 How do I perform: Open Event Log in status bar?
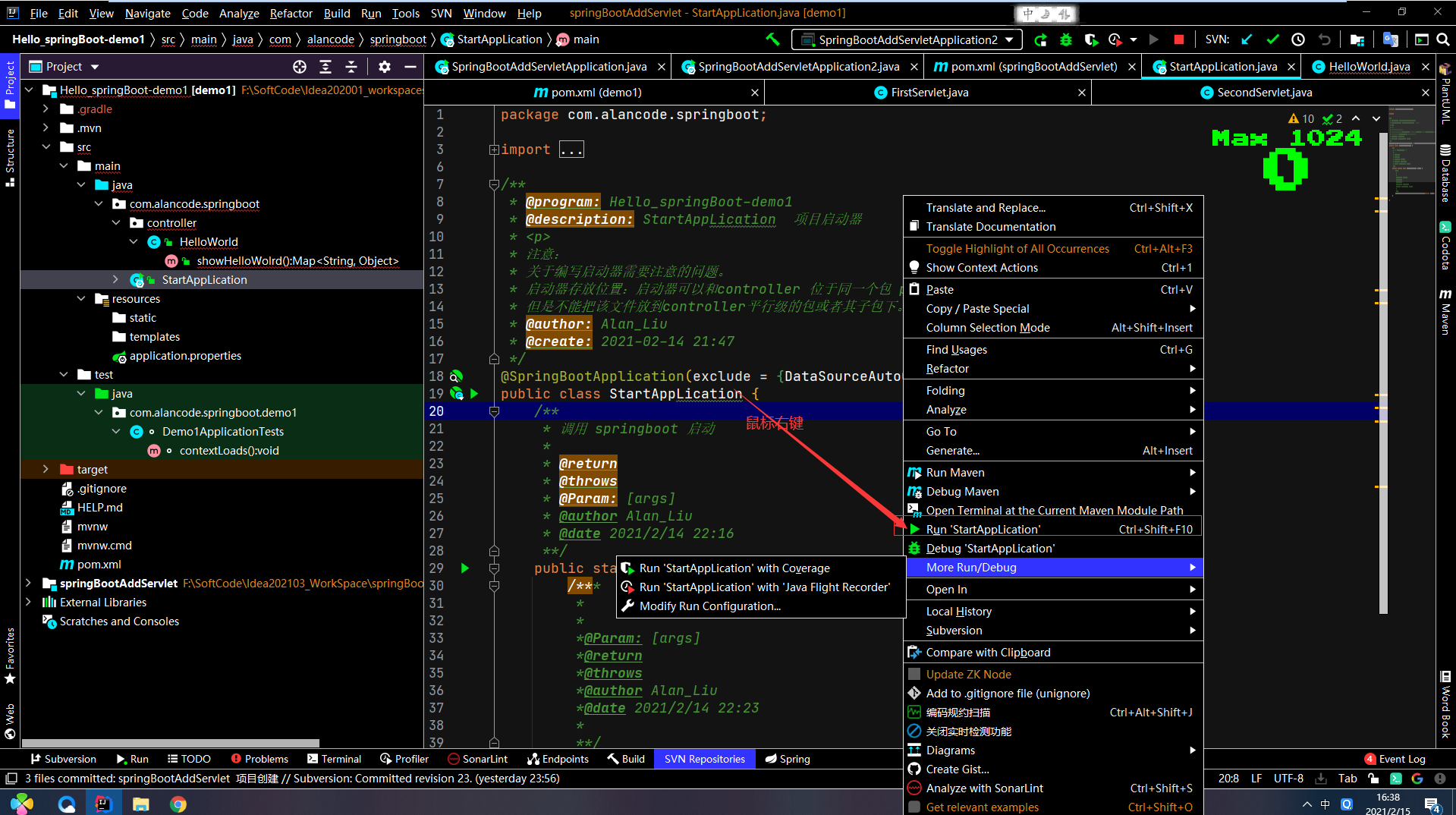[x=1395, y=759]
